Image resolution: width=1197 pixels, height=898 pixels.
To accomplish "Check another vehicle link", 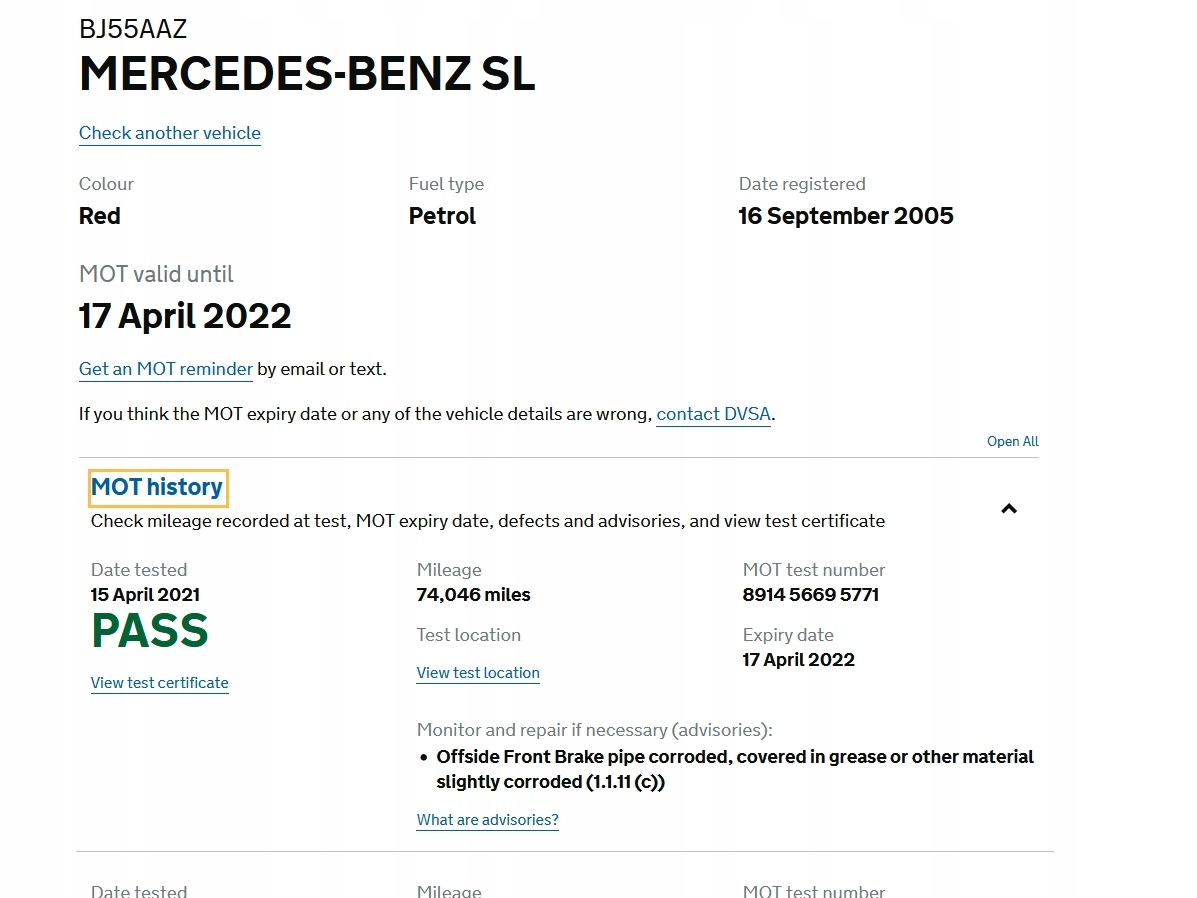I will tap(170, 133).
